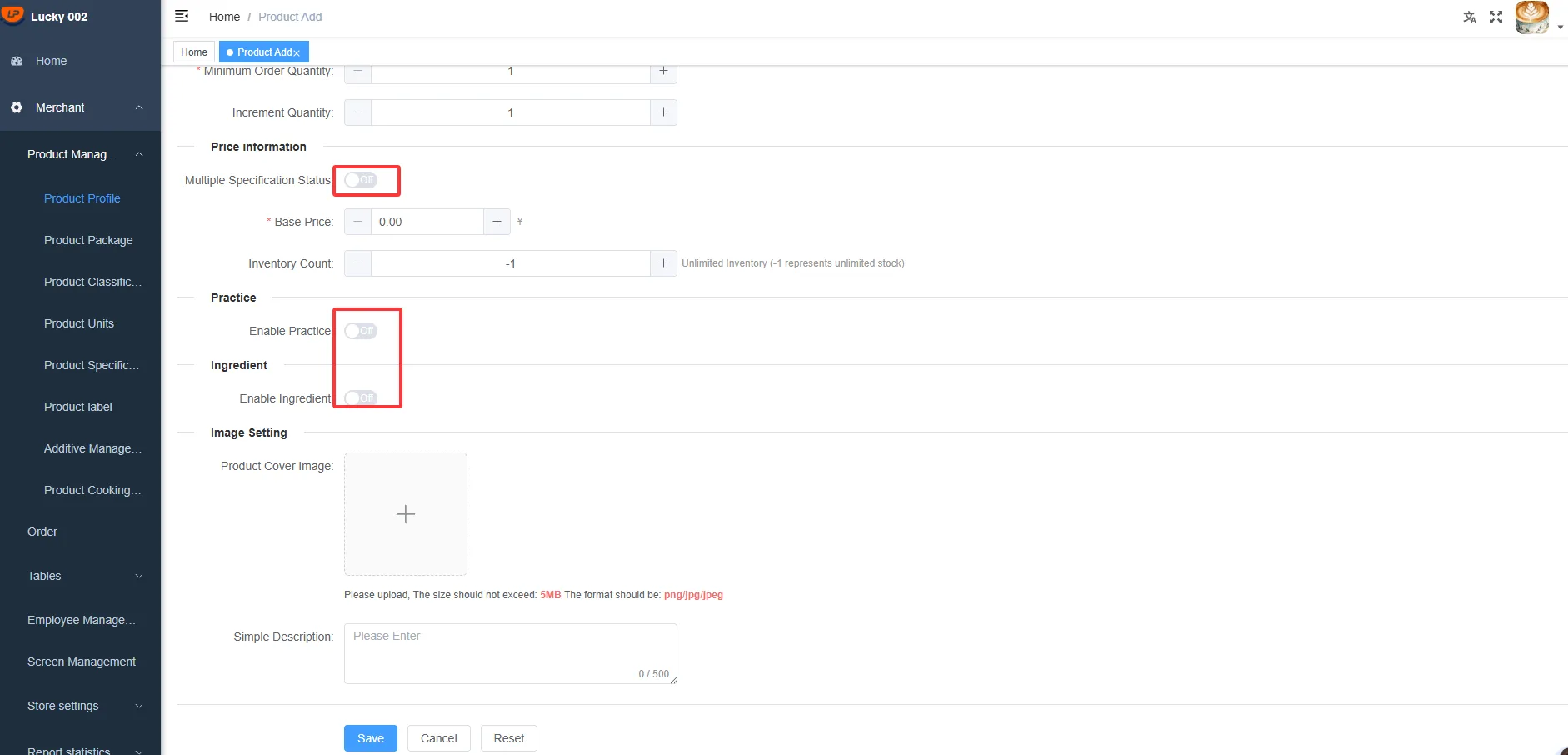Toggle Enable Practice switch
Screen dimensions: 1568x755
click(361, 331)
